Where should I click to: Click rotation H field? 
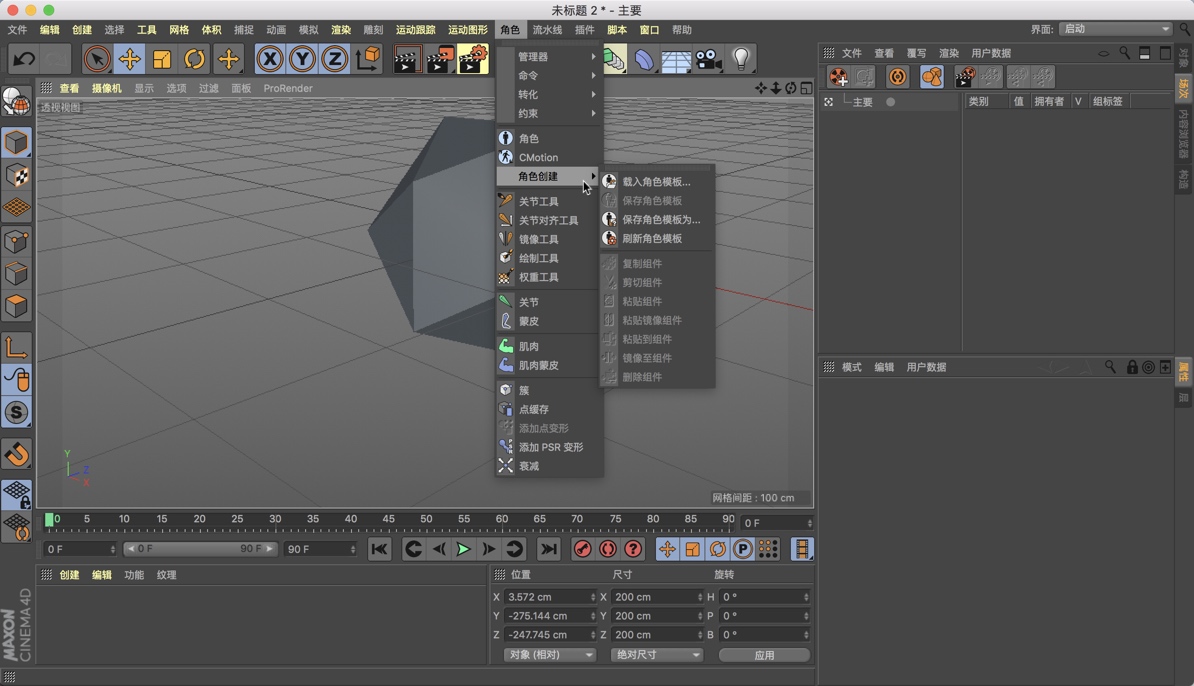pyautogui.click(x=765, y=597)
